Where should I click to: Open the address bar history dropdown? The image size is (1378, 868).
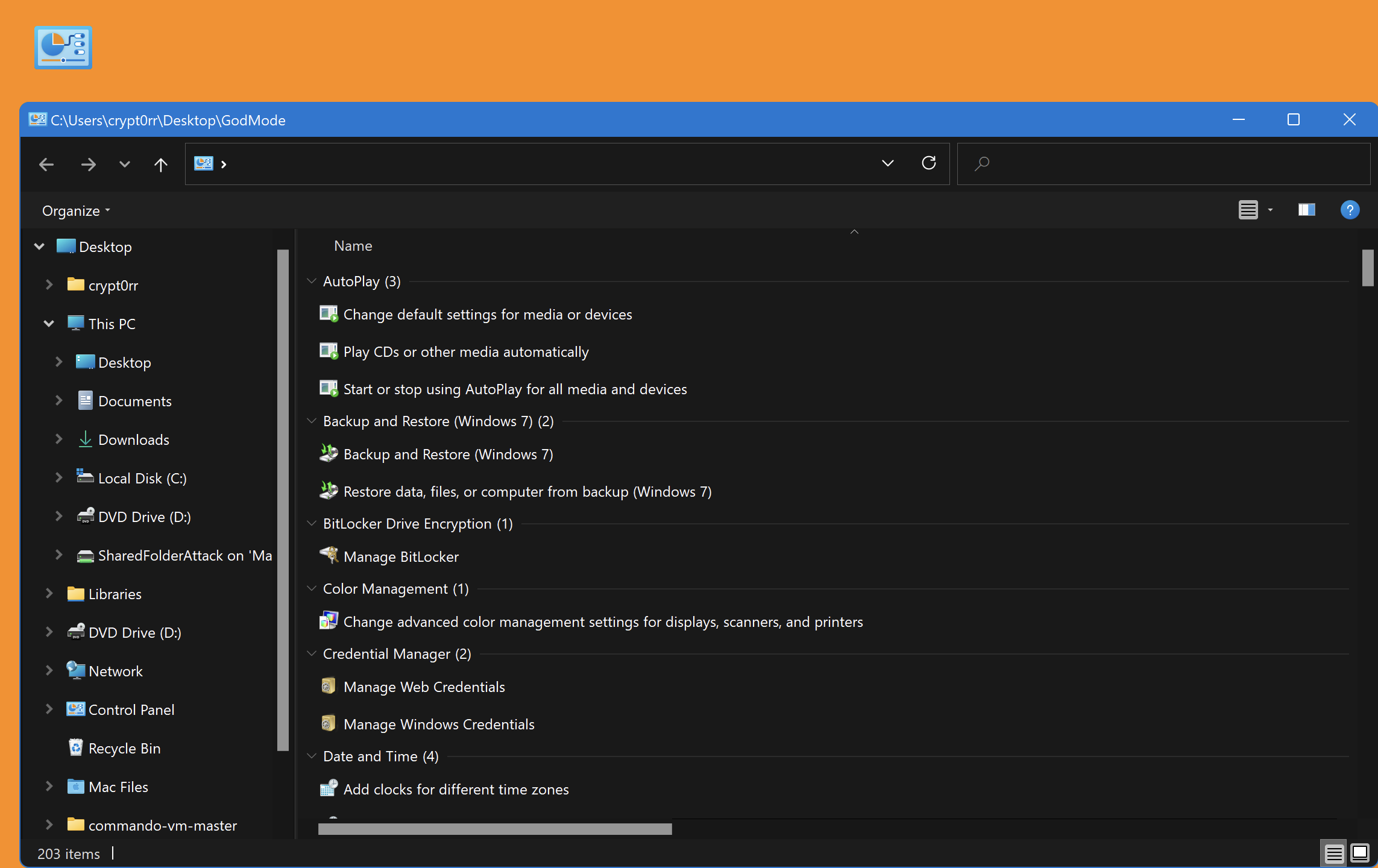887,163
